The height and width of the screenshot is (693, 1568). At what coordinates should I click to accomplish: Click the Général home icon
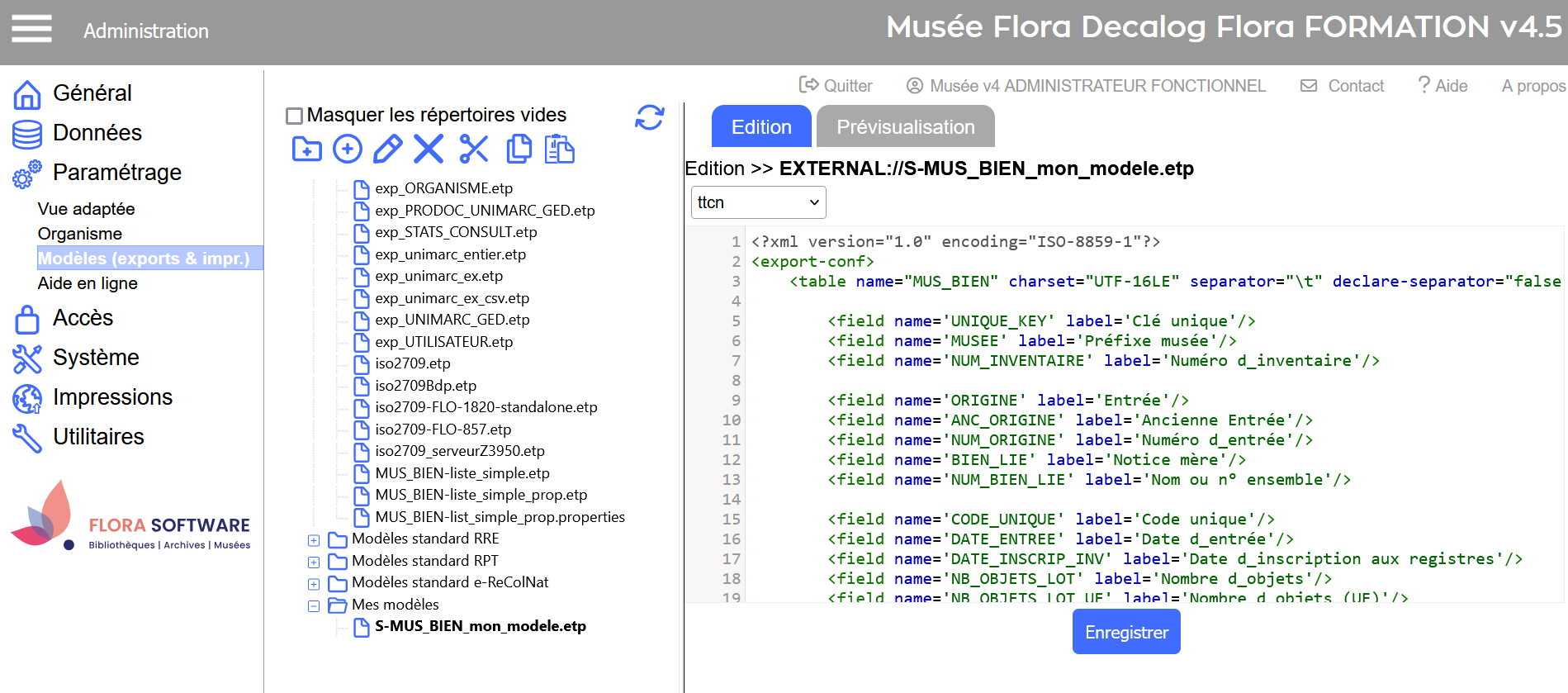(27, 94)
